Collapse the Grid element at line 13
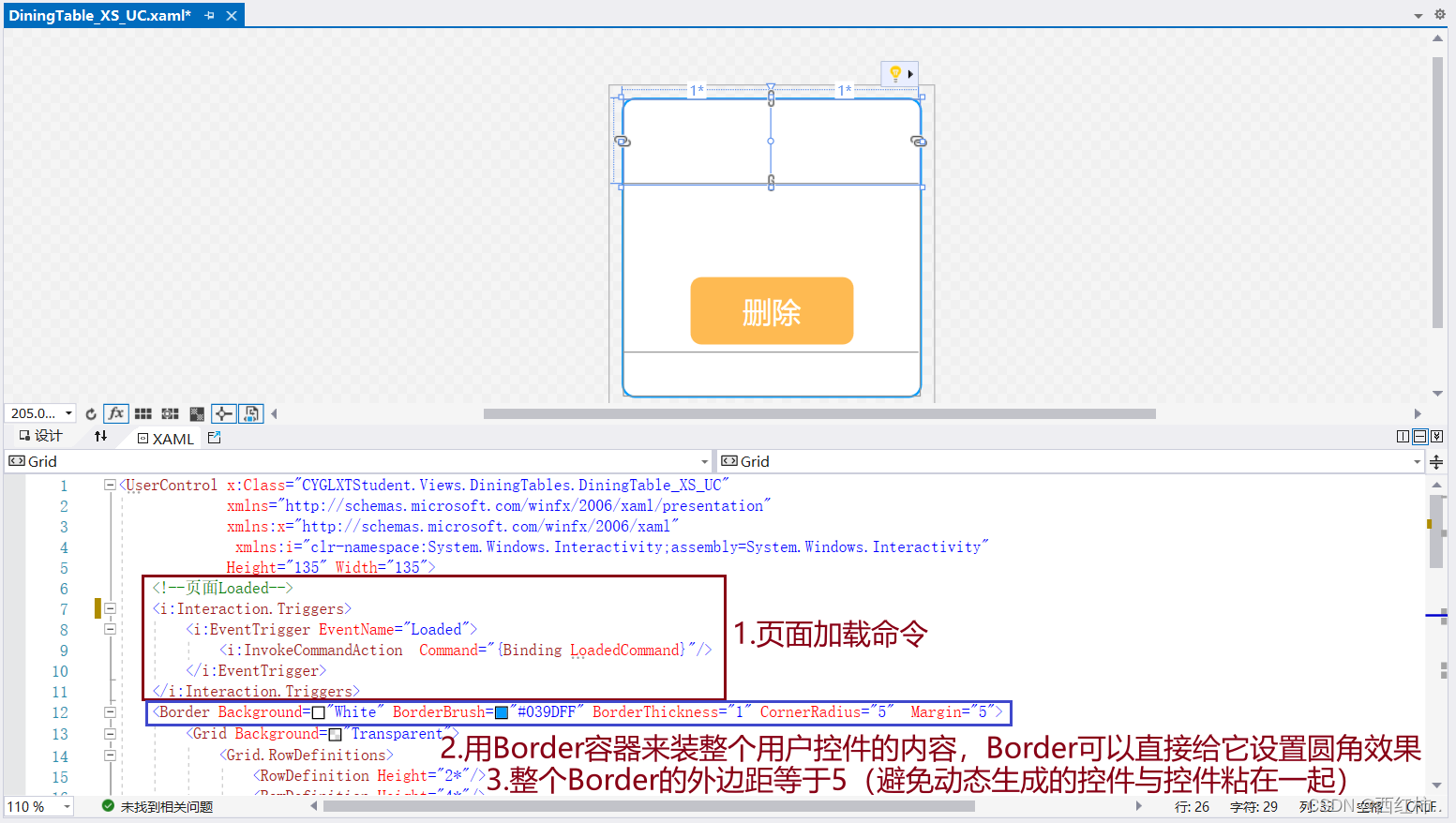This screenshot has width=1456, height=823. (x=110, y=734)
